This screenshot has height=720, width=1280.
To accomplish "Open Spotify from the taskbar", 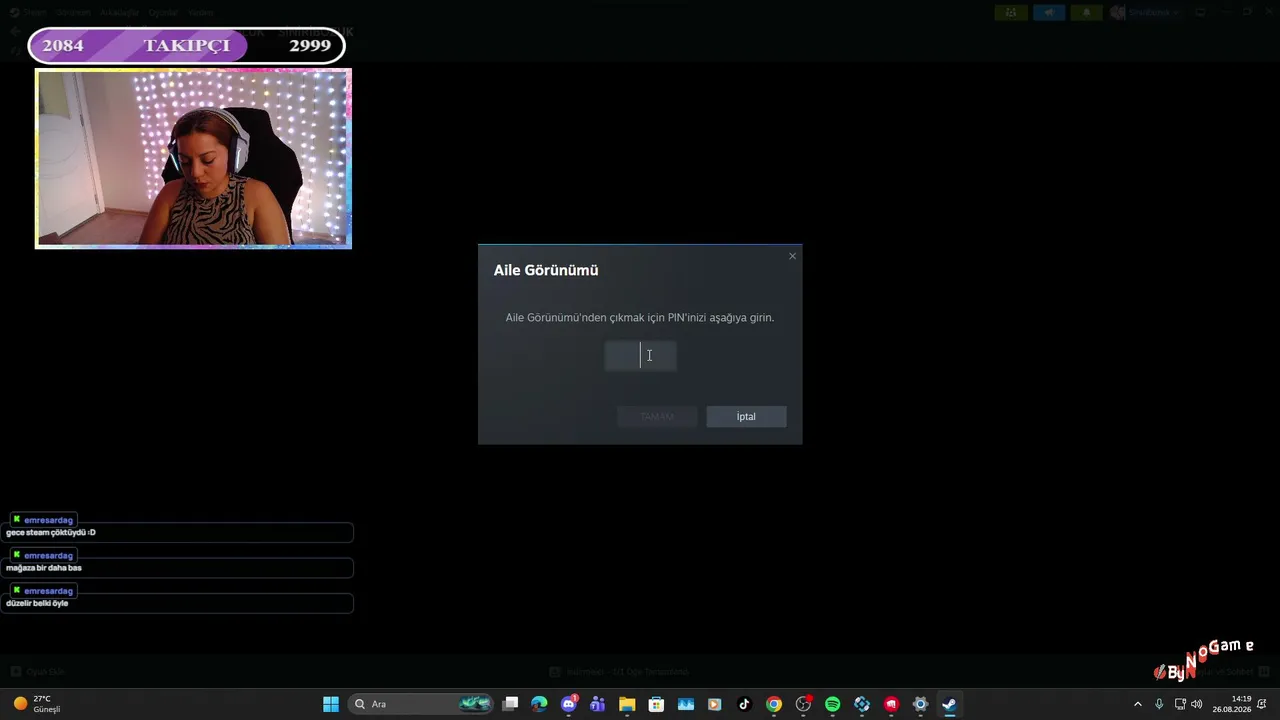I will pos(832,704).
